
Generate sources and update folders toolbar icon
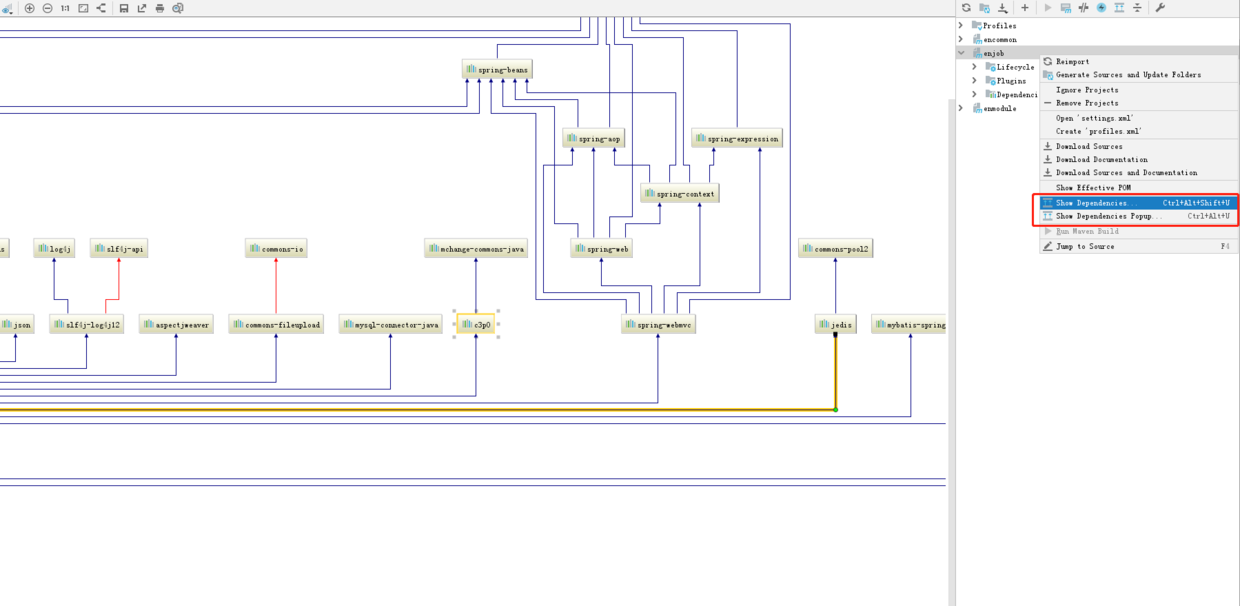984,8
